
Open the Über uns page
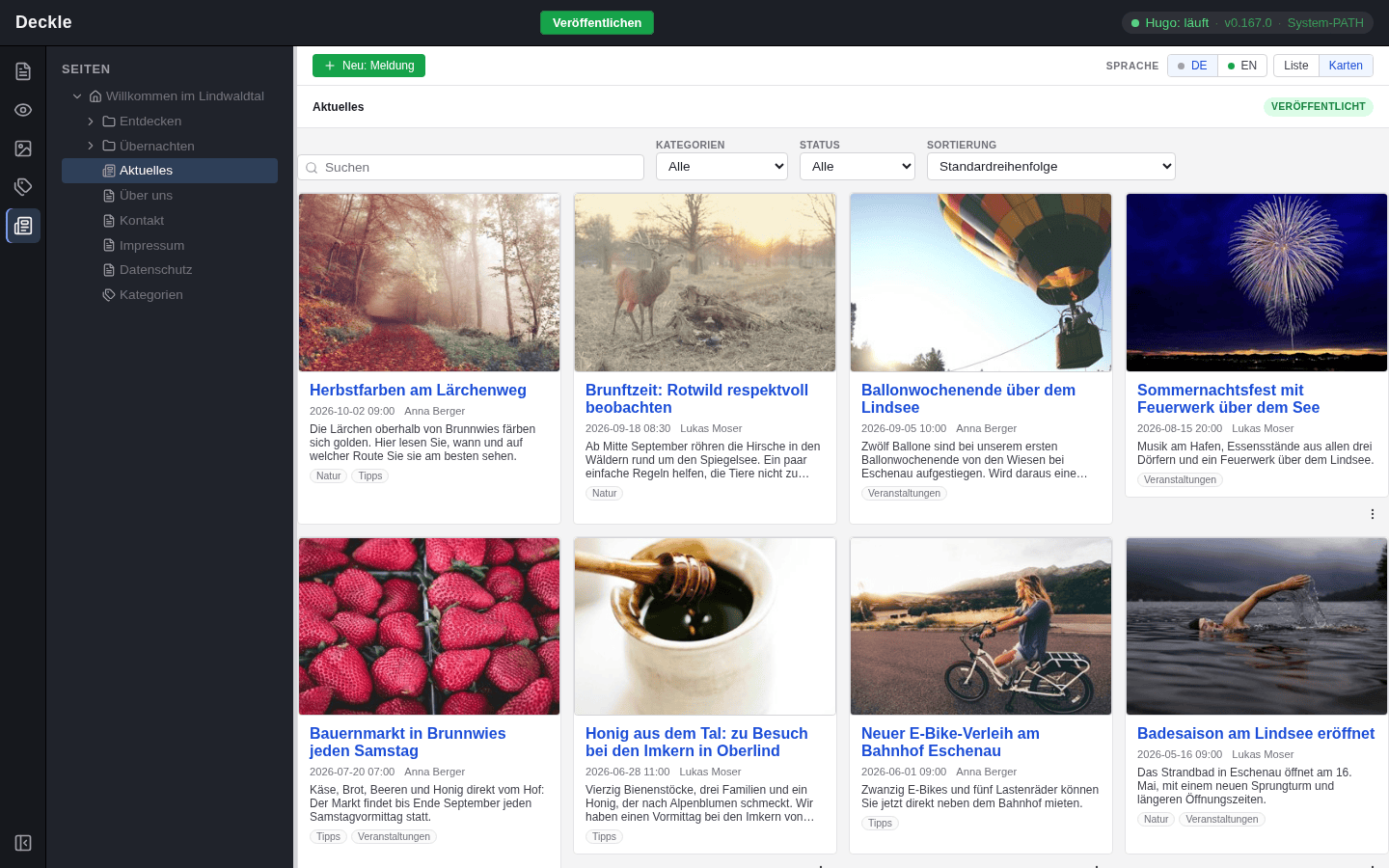[x=170, y=196]
